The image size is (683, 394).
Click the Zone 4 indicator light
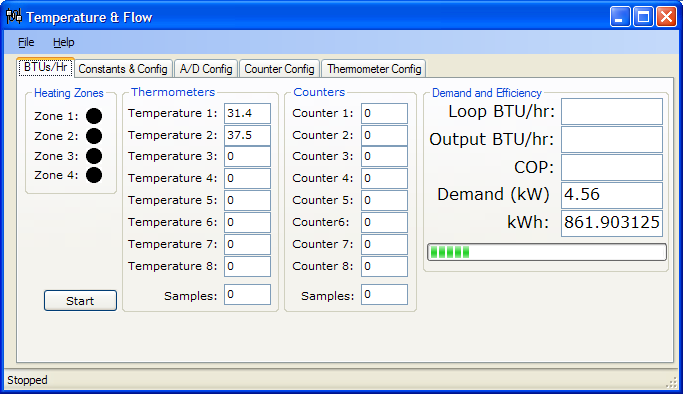94,175
